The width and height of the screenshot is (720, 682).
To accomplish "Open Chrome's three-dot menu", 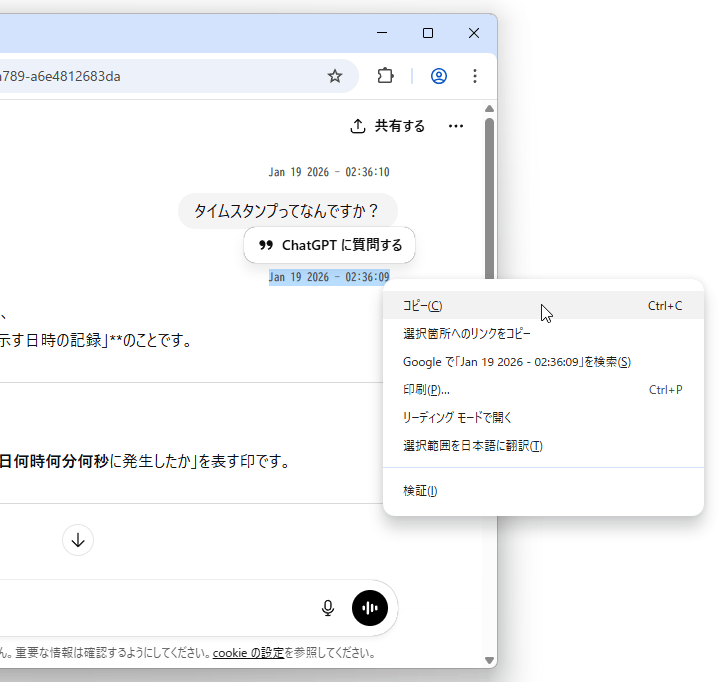I will 474,76.
